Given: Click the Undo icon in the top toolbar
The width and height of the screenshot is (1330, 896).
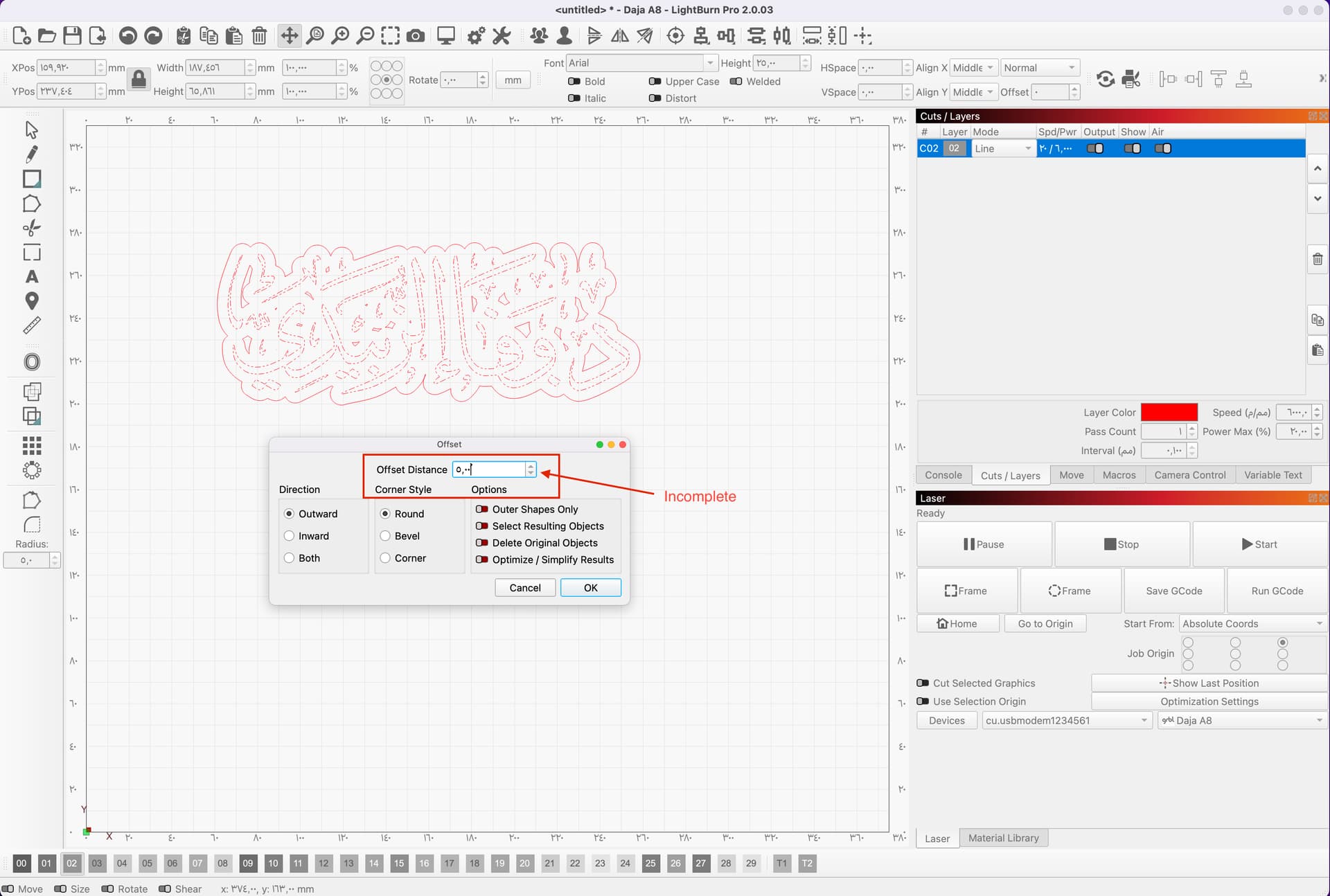Looking at the screenshot, I should [x=129, y=35].
